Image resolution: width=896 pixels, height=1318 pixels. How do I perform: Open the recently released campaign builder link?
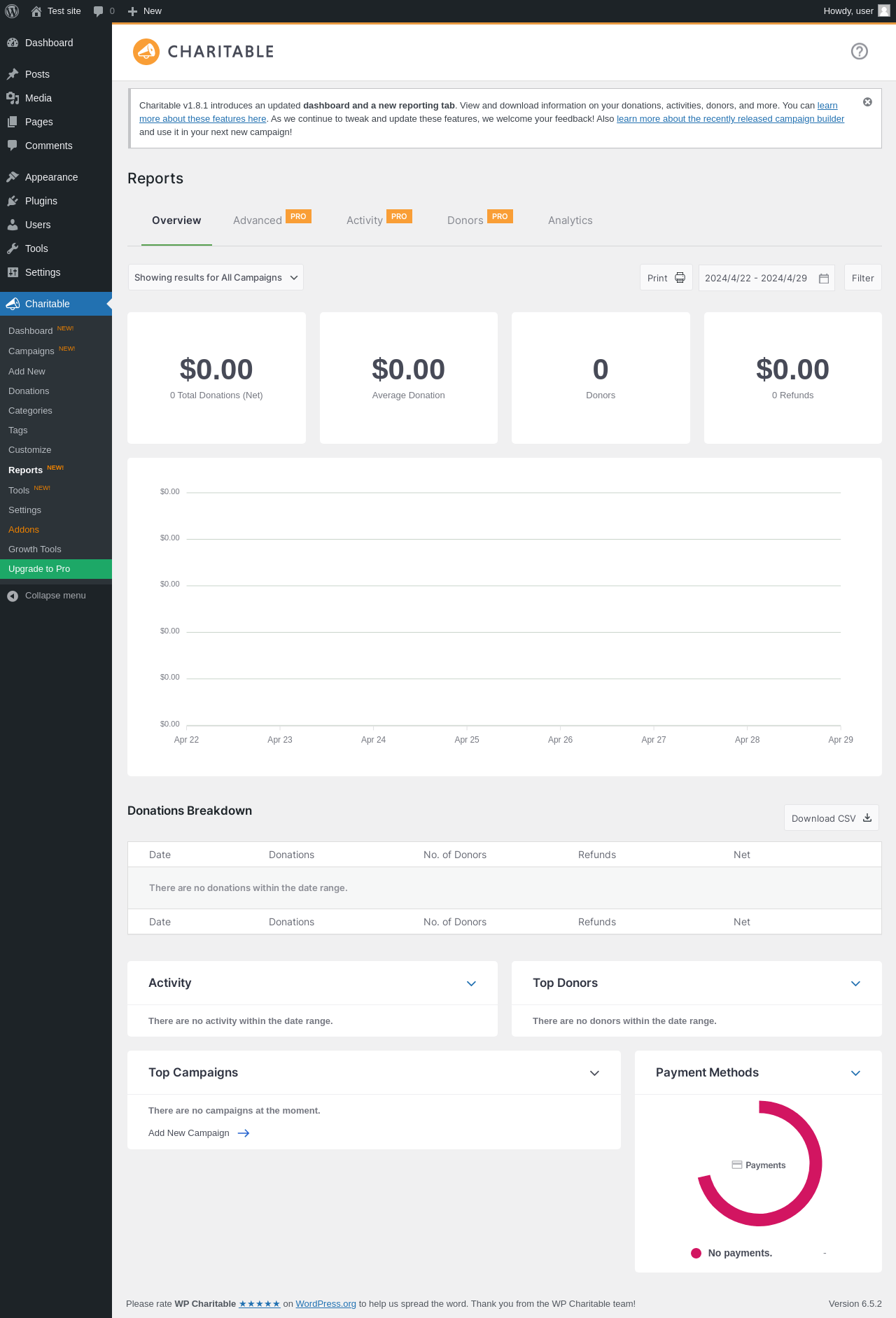pos(730,119)
